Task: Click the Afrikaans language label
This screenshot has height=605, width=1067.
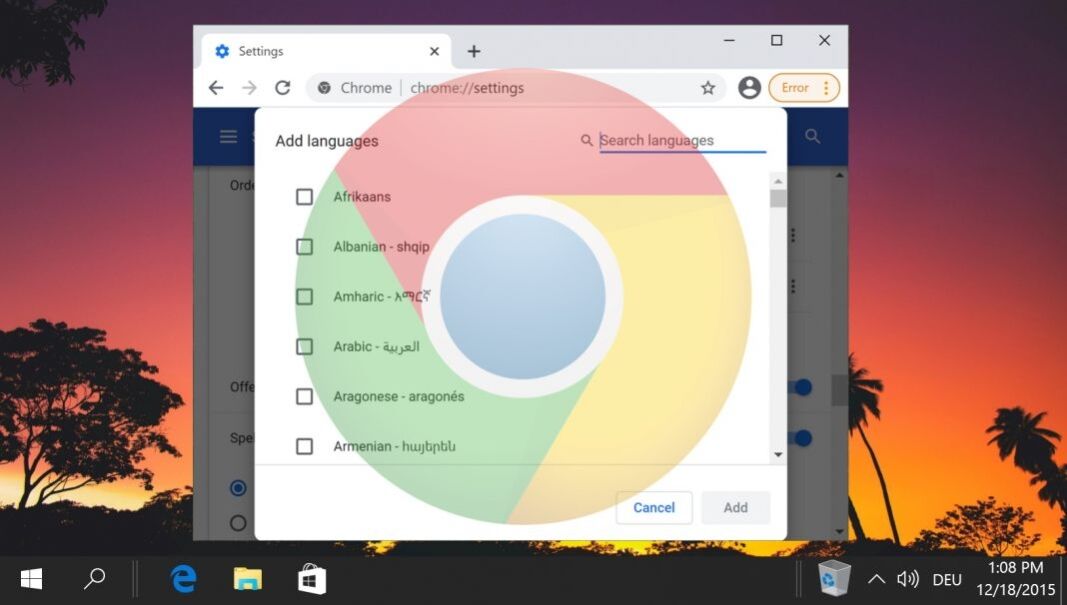Action: point(362,197)
